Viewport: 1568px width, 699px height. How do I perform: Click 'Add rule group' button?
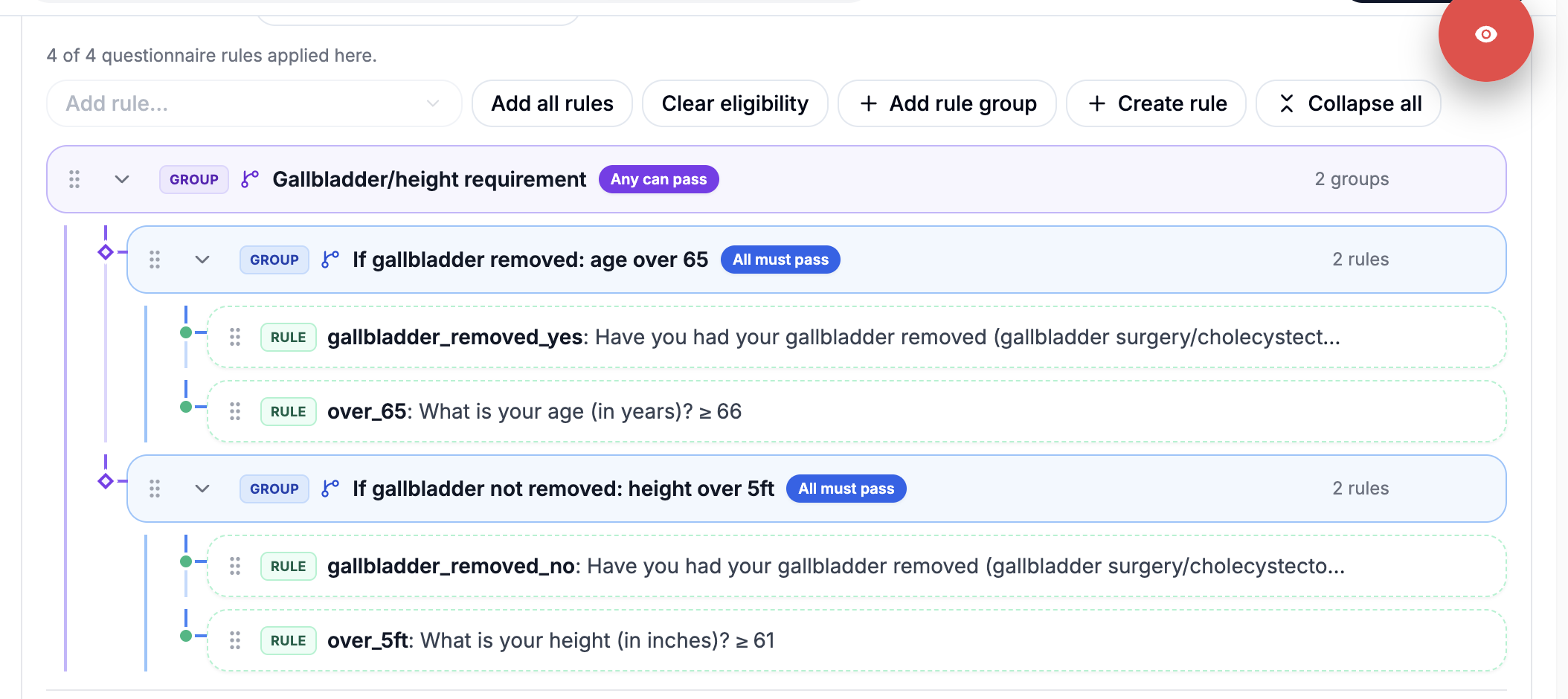point(947,103)
